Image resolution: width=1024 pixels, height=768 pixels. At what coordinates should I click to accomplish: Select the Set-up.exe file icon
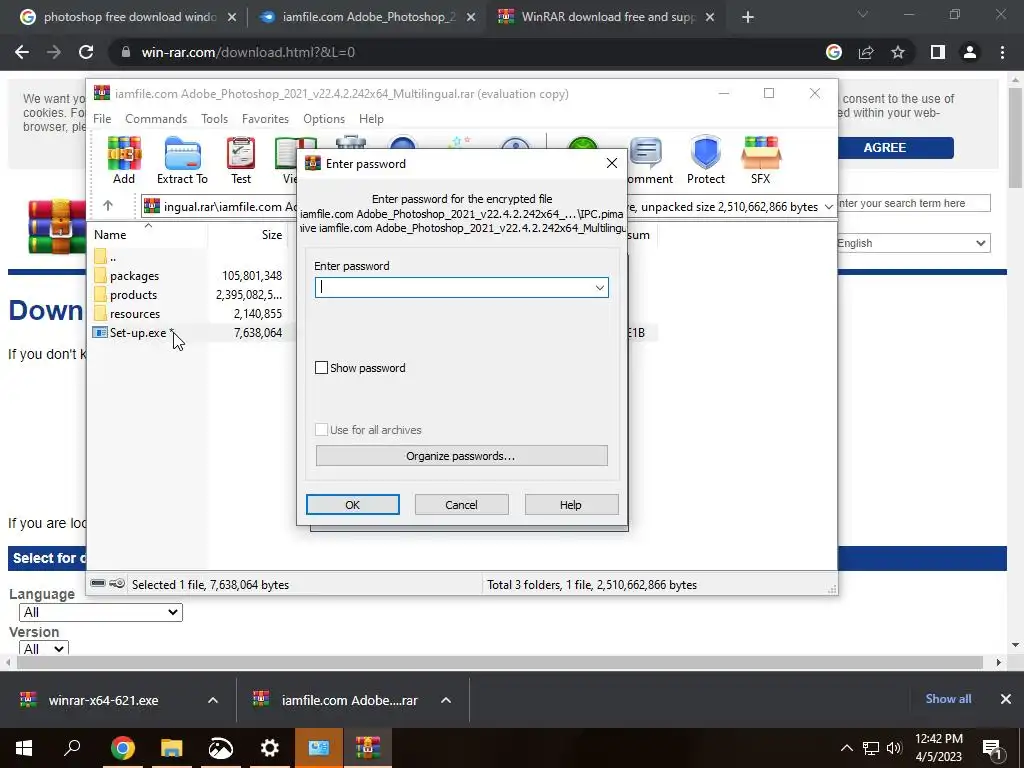(100, 332)
